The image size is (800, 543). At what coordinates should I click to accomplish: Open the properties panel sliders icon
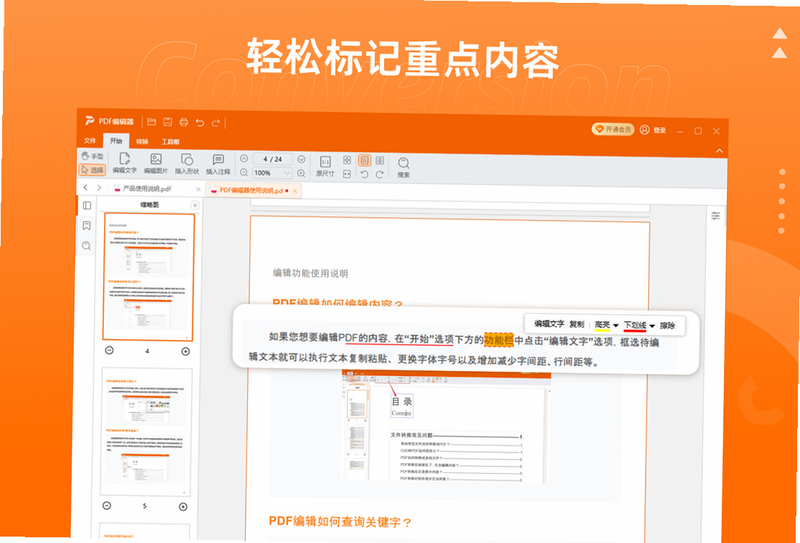(715, 216)
